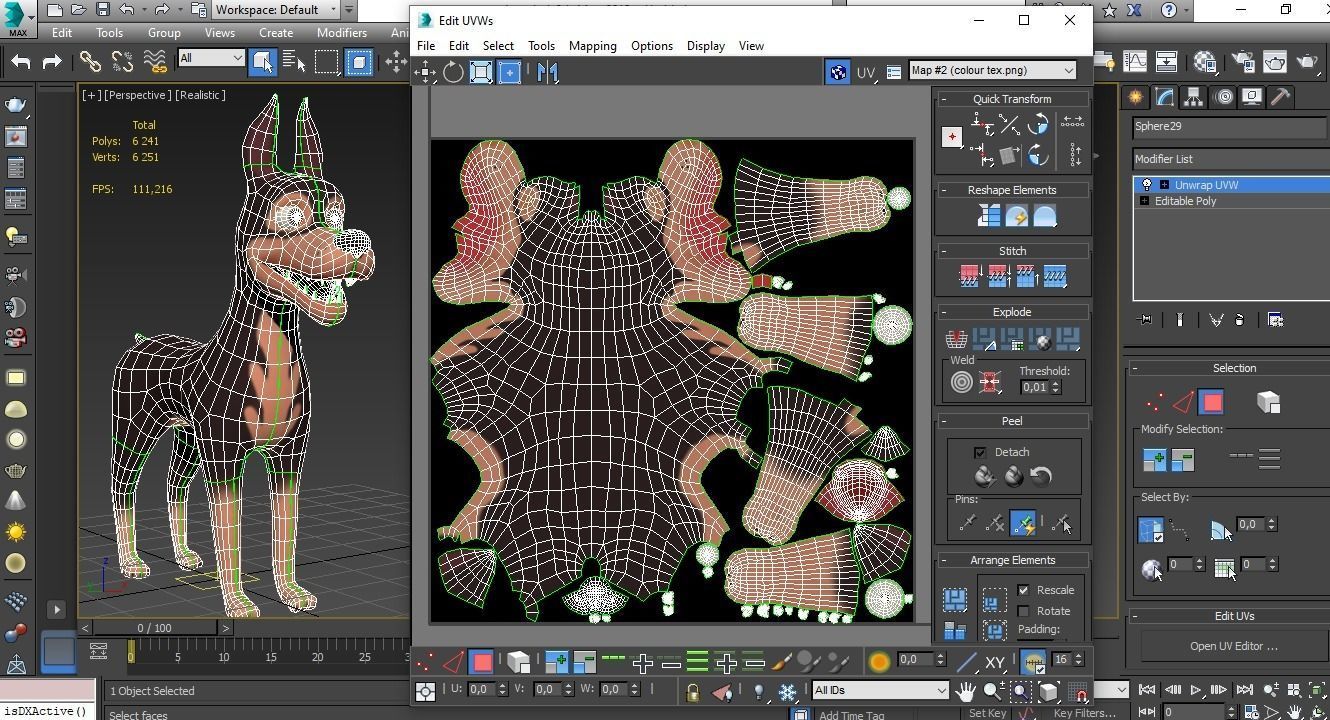Open the Modifier List dropdown
The height and width of the screenshot is (720, 1330).
[x=1231, y=159]
